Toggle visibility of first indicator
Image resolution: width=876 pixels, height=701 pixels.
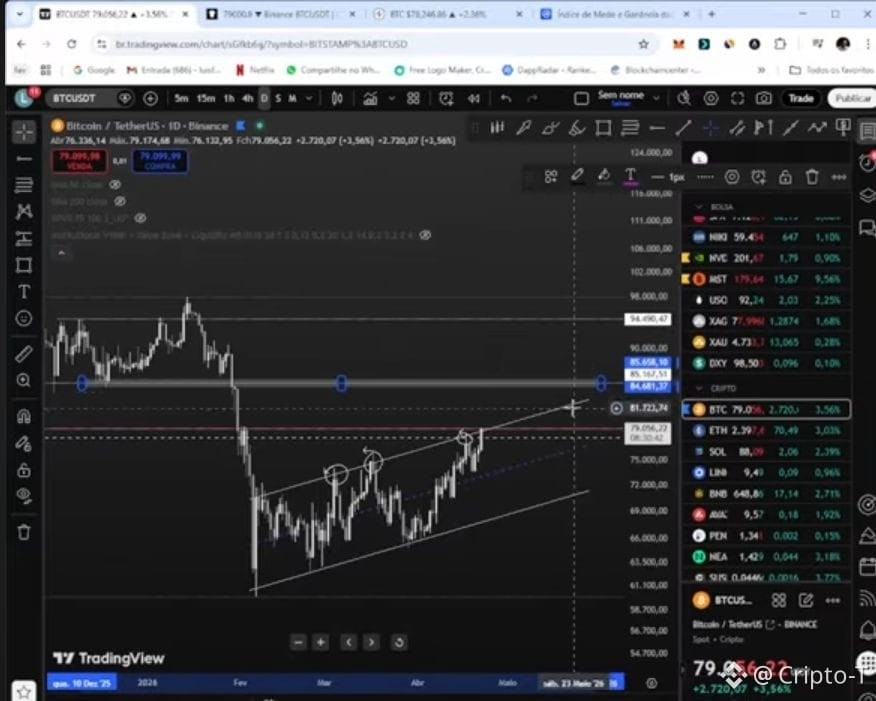click(x=115, y=184)
